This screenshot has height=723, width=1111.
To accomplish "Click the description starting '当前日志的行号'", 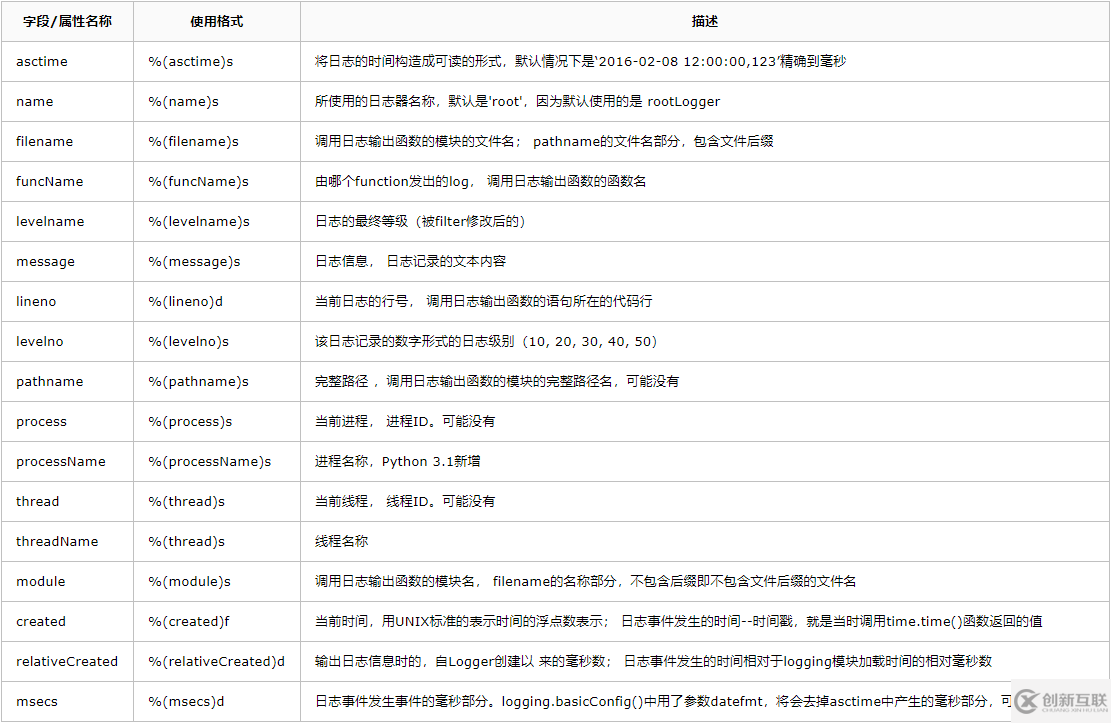I will click(x=705, y=302).
